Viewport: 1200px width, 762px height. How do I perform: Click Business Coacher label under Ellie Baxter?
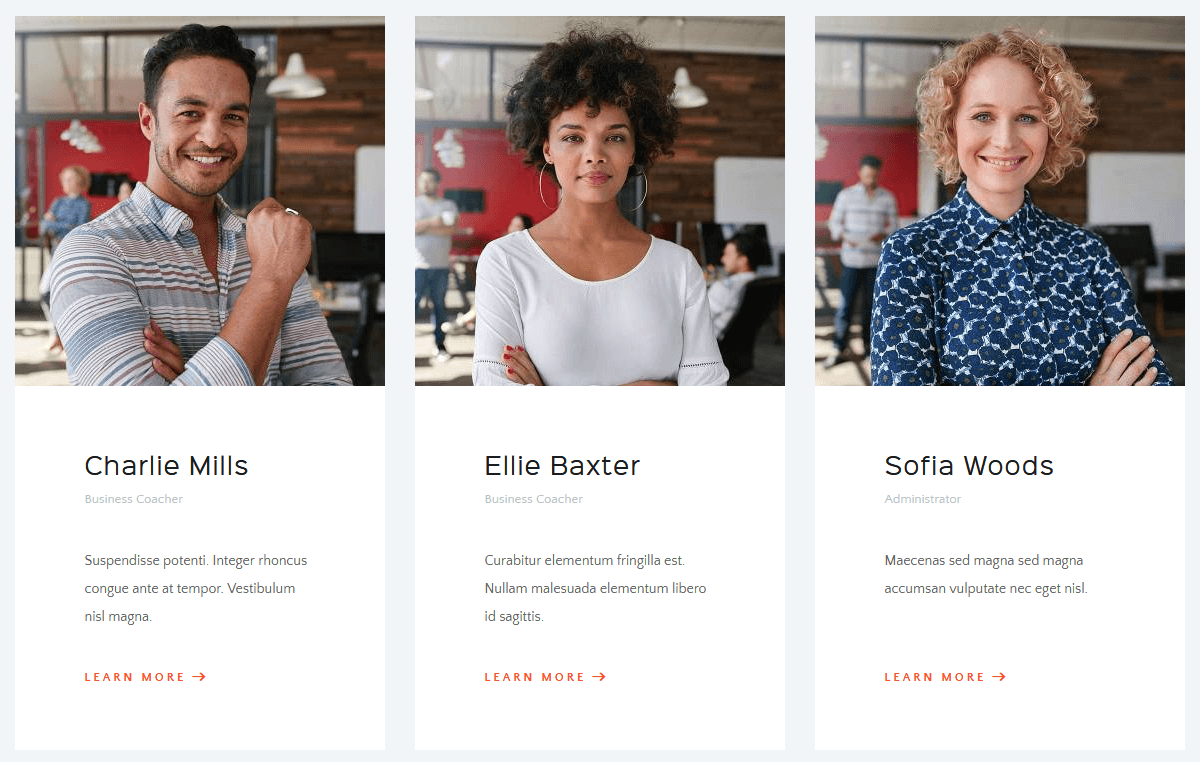click(x=534, y=499)
